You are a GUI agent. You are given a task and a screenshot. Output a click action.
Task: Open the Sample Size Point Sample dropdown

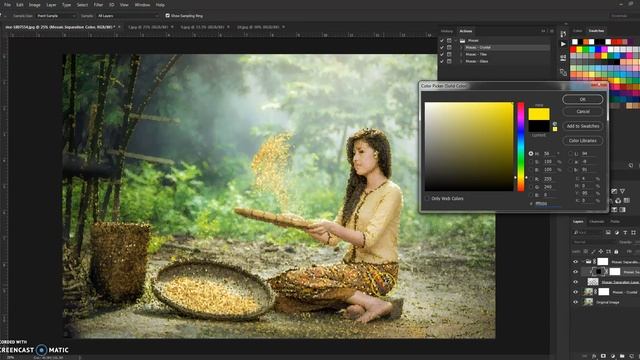[x=56, y=16]
